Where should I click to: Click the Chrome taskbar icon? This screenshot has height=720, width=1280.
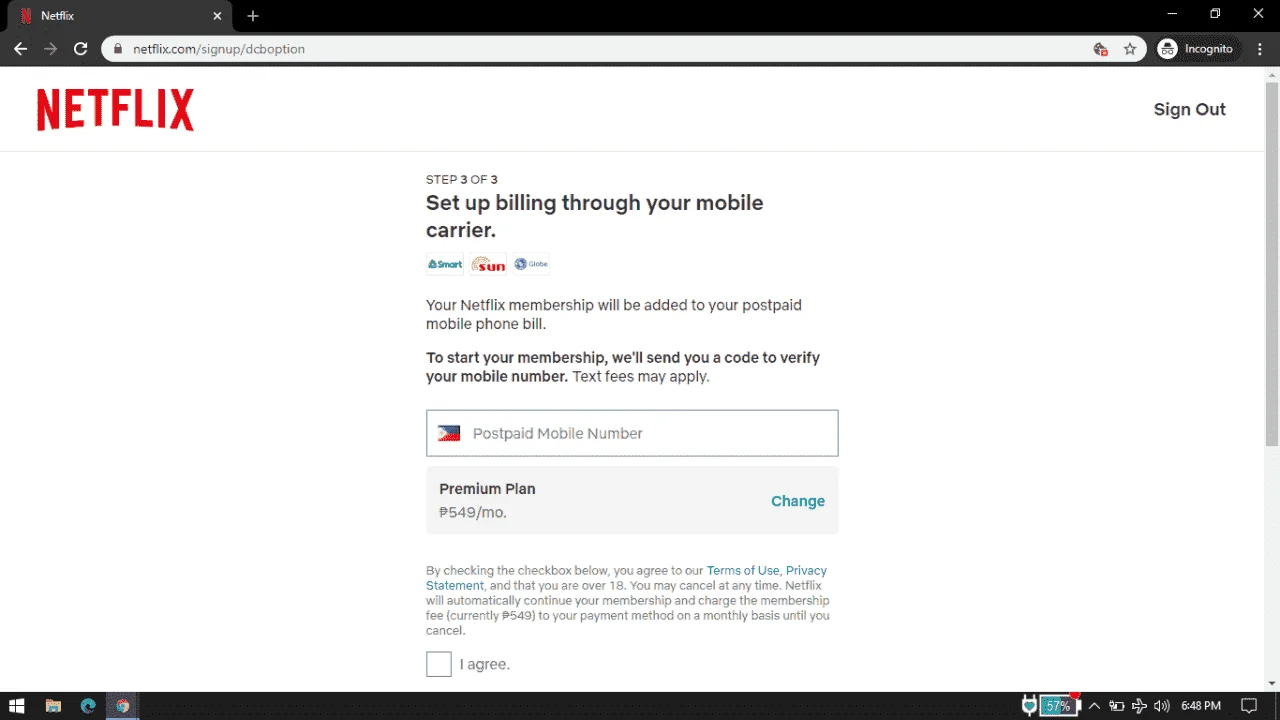[122, 706]
